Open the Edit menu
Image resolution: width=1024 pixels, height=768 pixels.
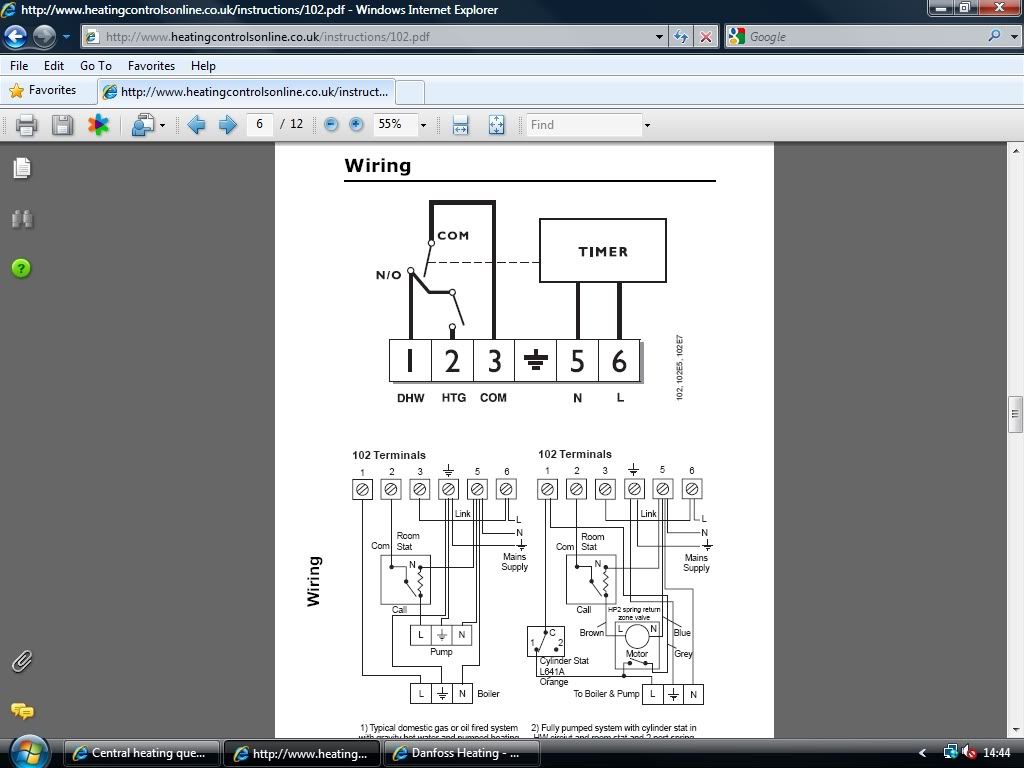pyautogui.click(x=54, y=66)
